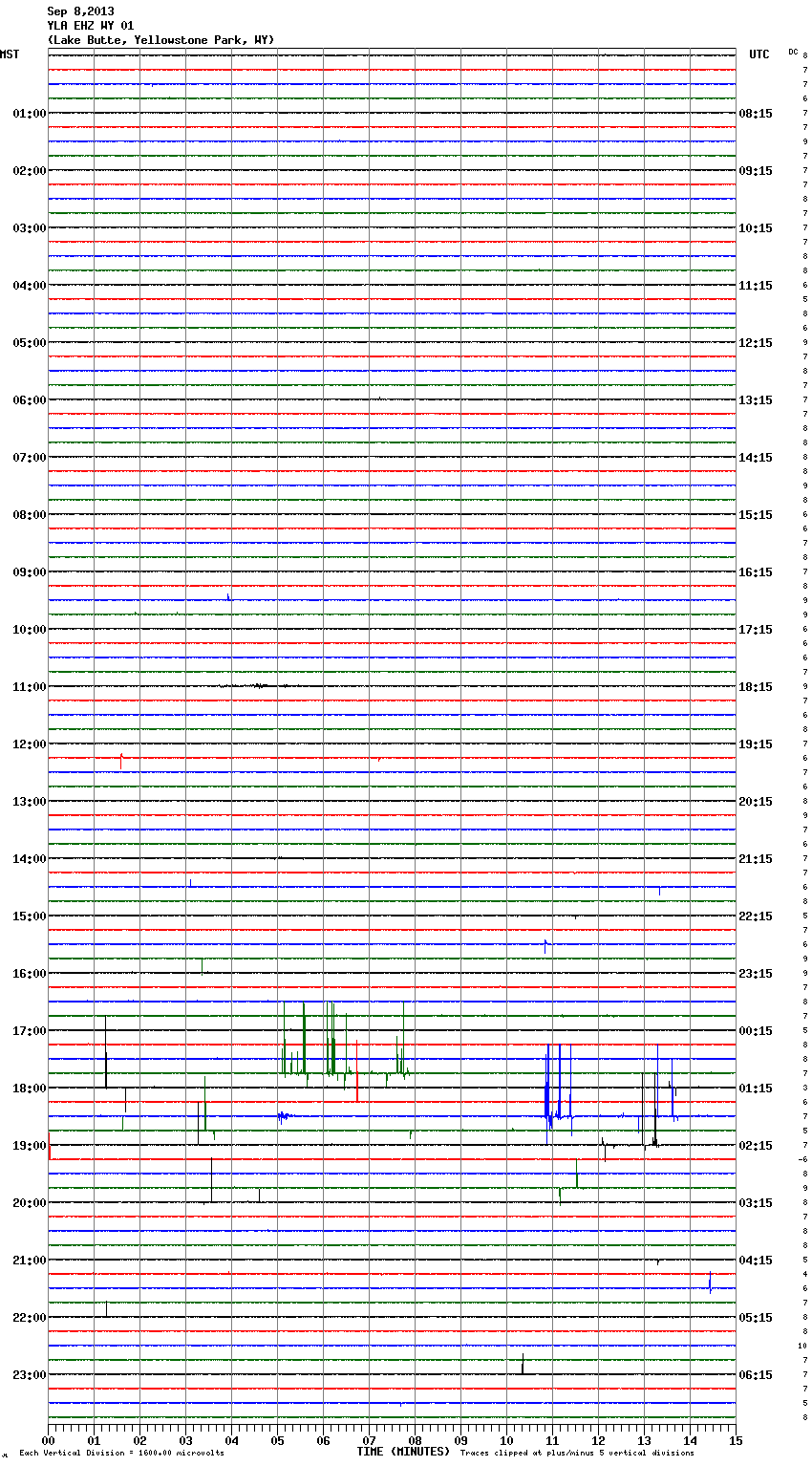Click the 17:00 MST time label
Image resolution: width=812 pixels, height=1466 pixels.
pos(30,1031)
